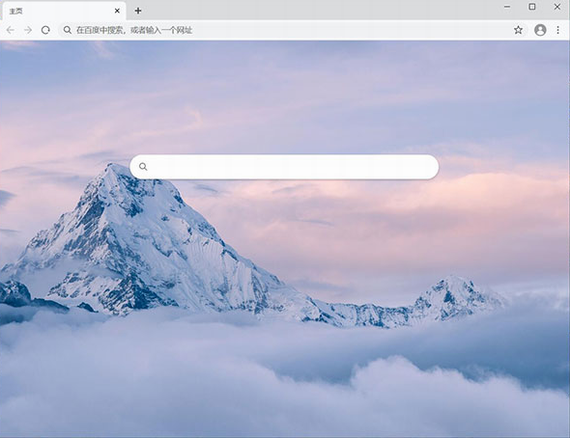570x438 pixels.
Task: Click the small distant mountain peak on the wallpaper
Action: point(454,296)
